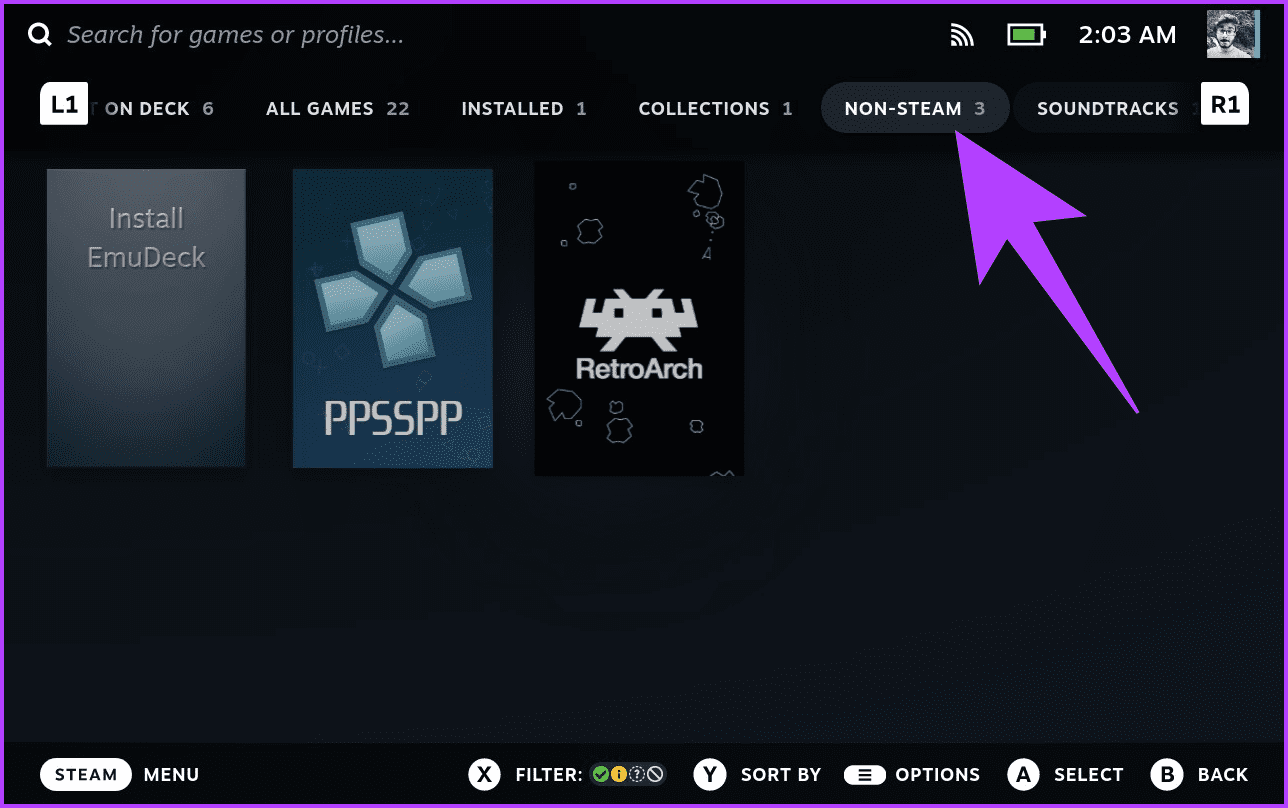Go to the Soundtracks tab

pyautogui.click(x=1107, y=109)
